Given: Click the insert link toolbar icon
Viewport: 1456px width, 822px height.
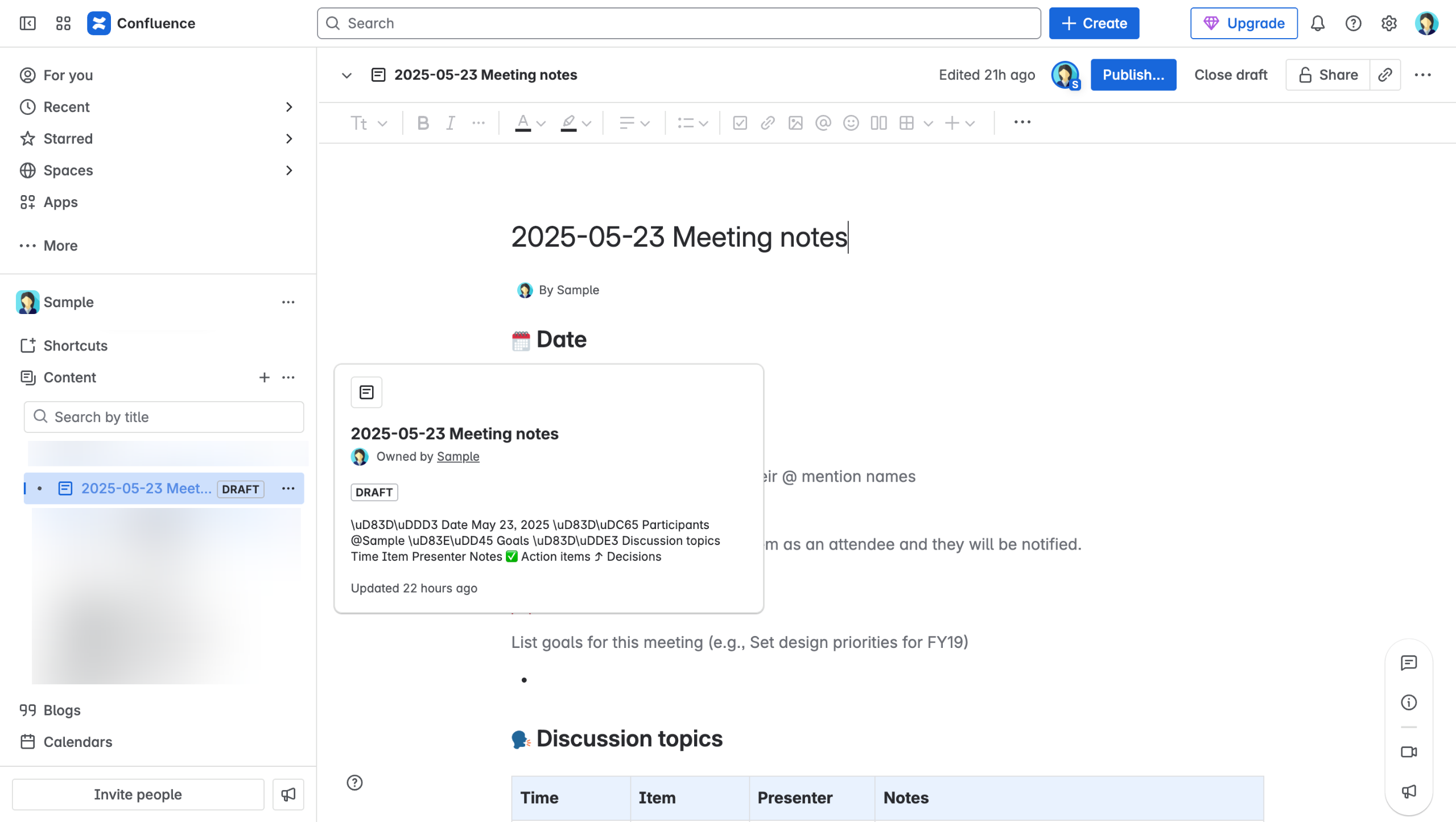Looking at the screenshot, I should pos(768,123).
